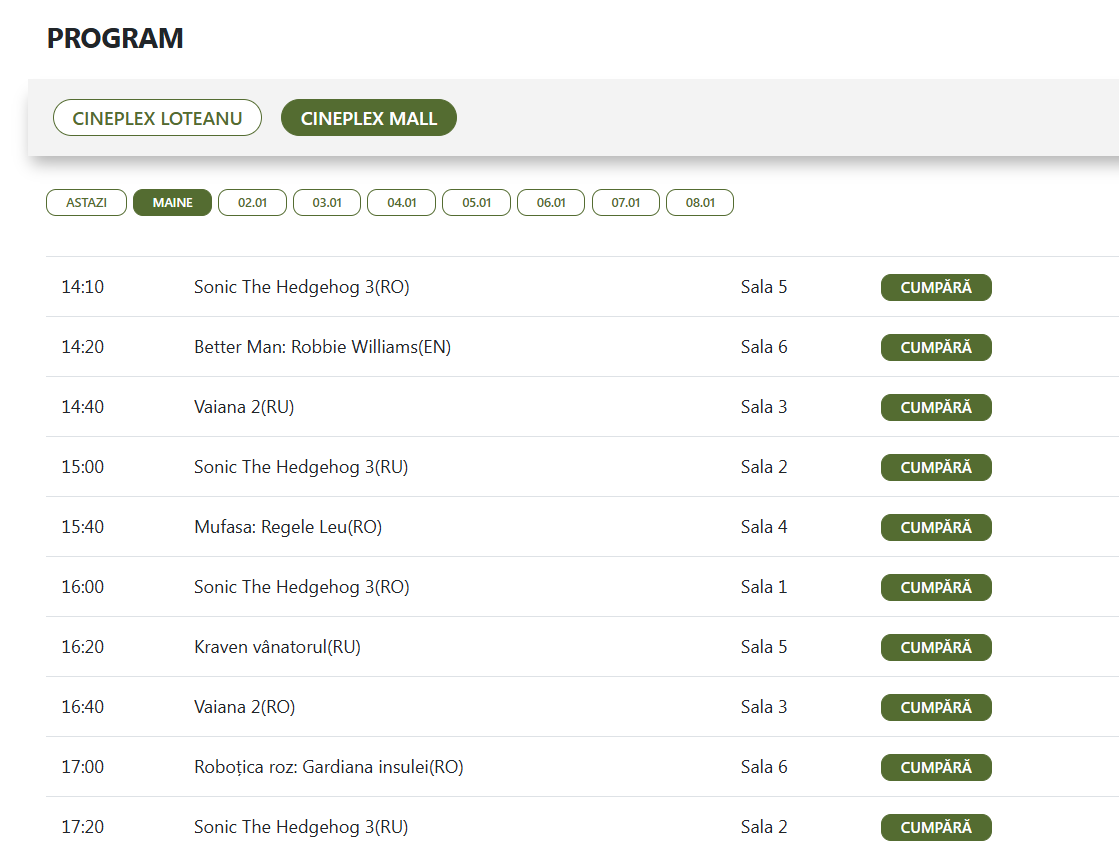This screenshot has height=855, width=1119.
Task: Open the 05.01 schedule
Action: (477, 203)
